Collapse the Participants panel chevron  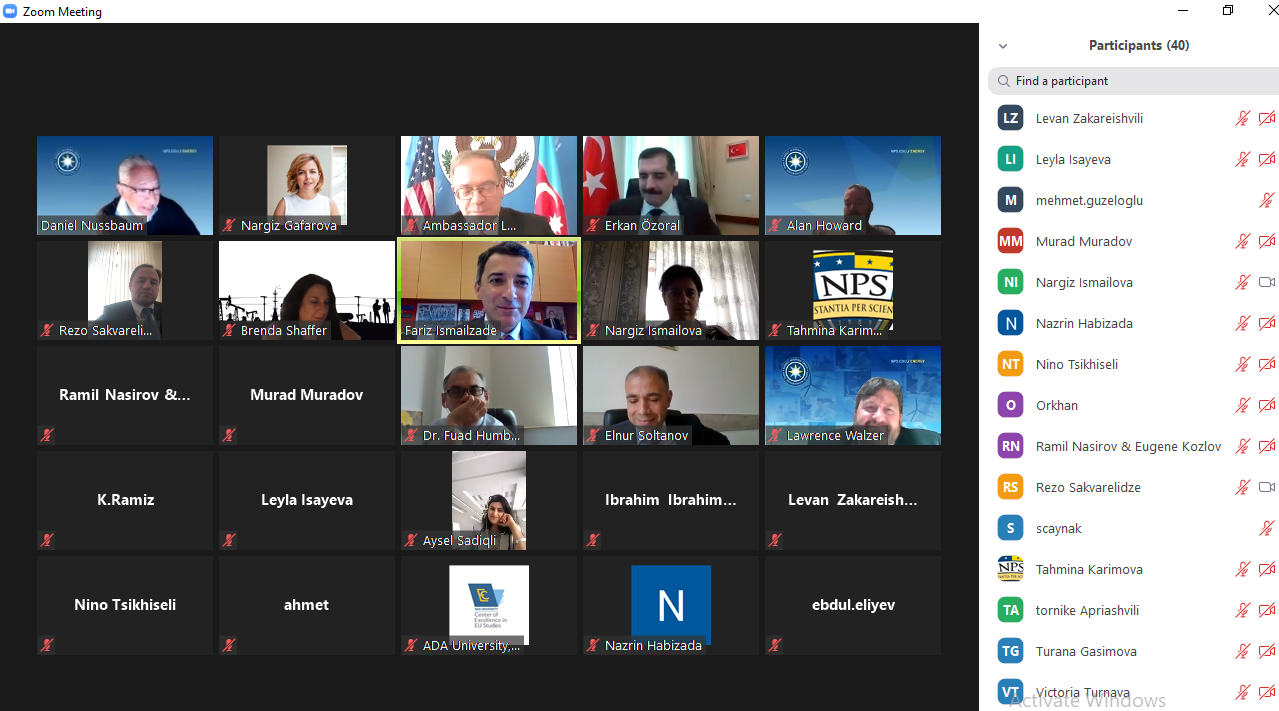tap(1003, 46)
